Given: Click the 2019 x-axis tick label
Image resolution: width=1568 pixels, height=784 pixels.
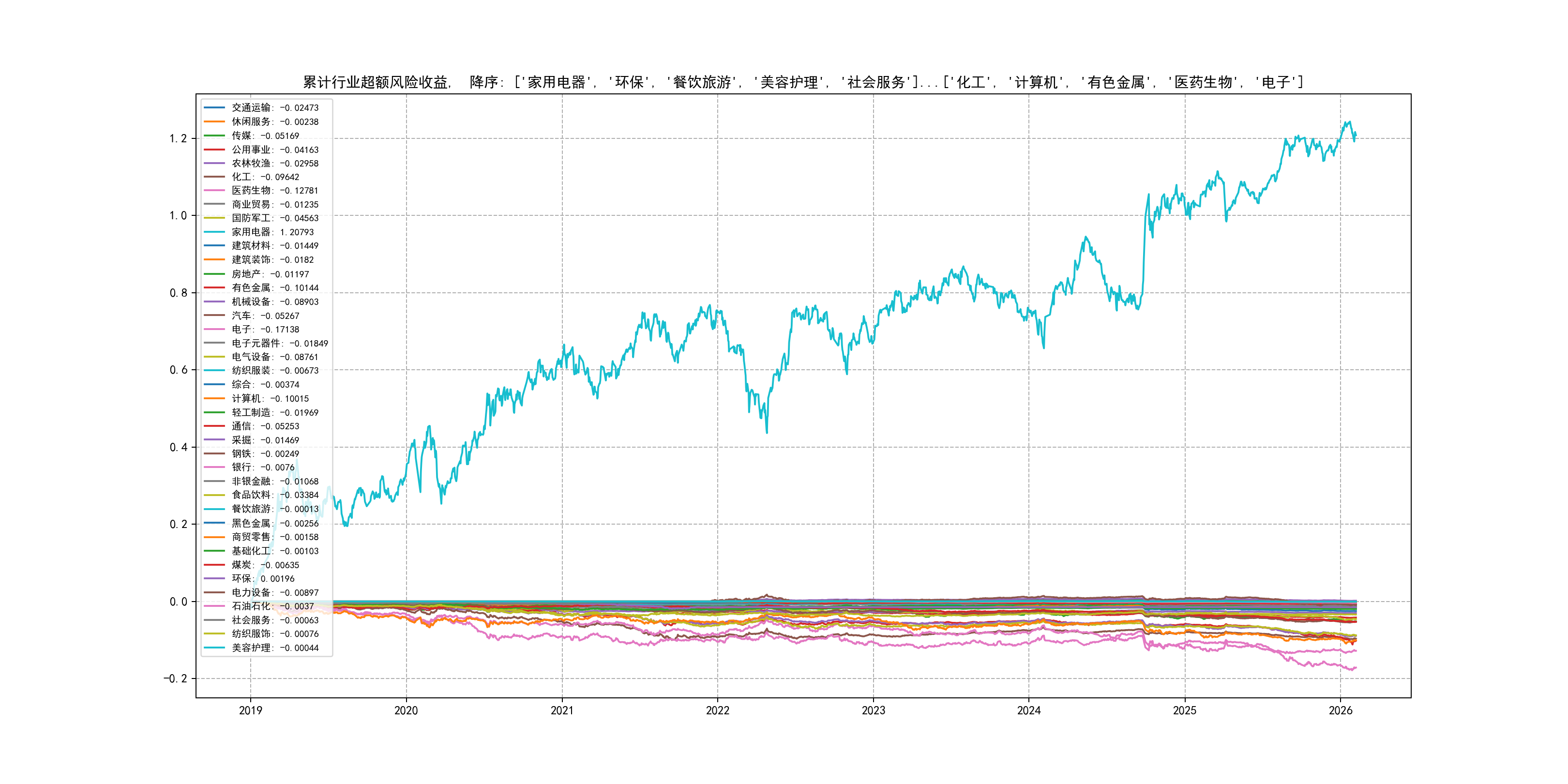Looking at the screenshot, I should point(250,710).
